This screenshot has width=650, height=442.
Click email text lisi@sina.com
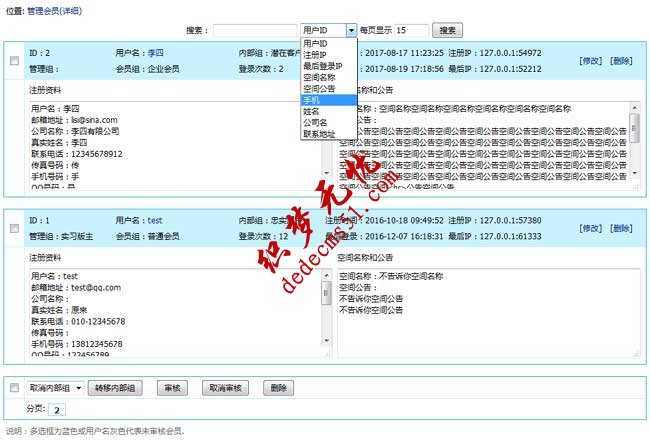click(95, 120)
